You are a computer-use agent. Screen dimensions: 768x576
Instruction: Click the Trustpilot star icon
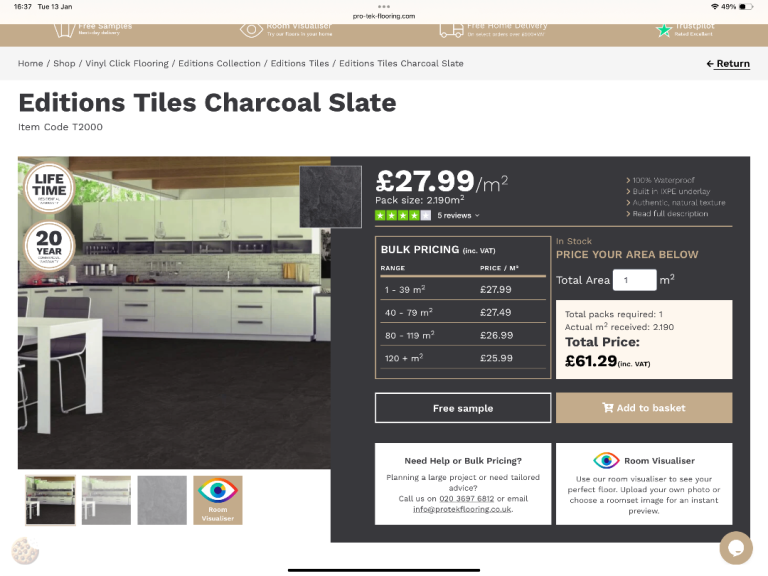(664, 30)
